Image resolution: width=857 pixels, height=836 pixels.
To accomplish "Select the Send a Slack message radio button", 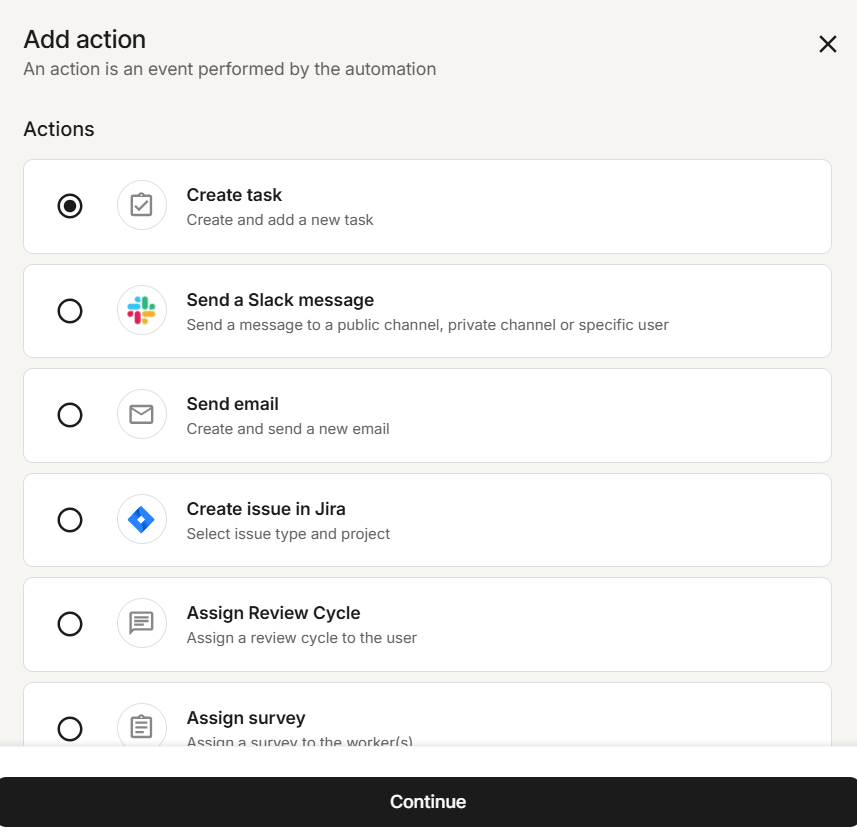I will 69,311.
